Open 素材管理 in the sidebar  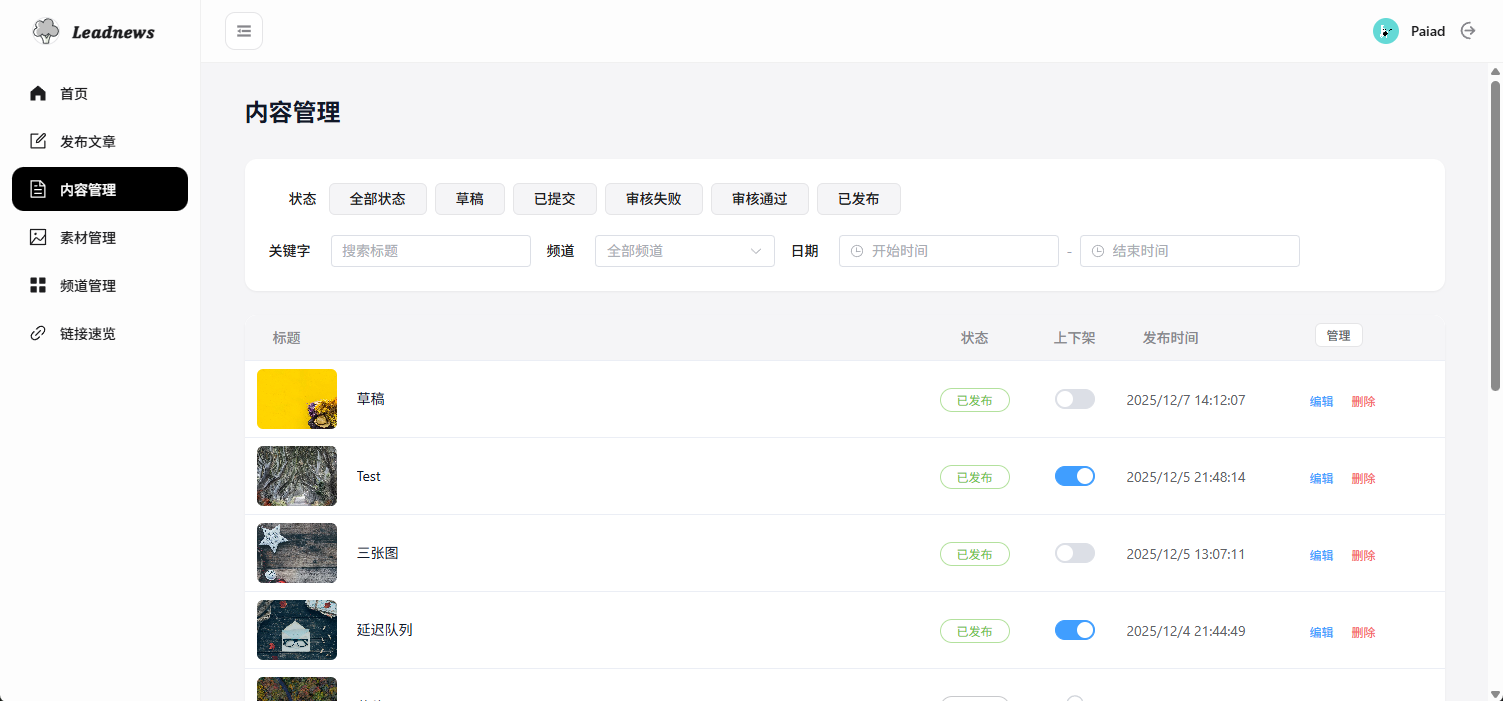coord(100,237)
